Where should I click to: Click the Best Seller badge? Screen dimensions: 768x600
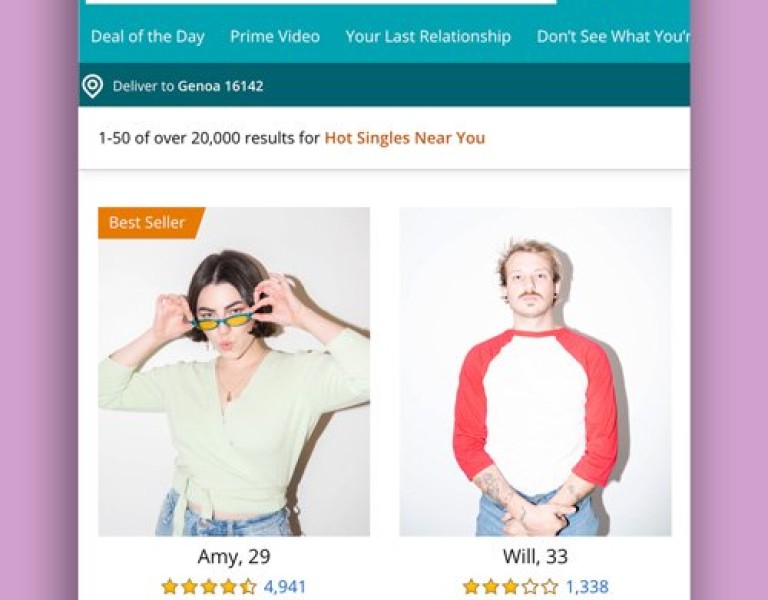pos(149,223)
